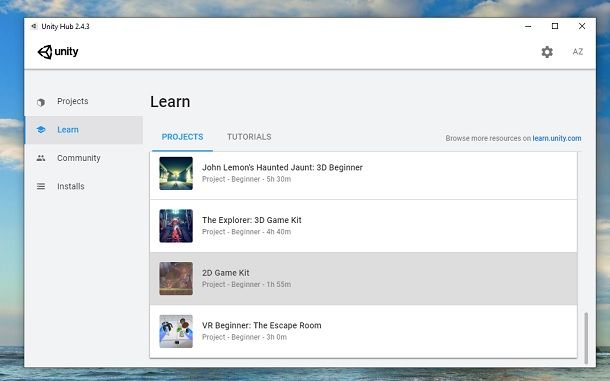610x381 pixels.
Task: Click the Learn graduation cap icon
Action: (x=41, y=130)
